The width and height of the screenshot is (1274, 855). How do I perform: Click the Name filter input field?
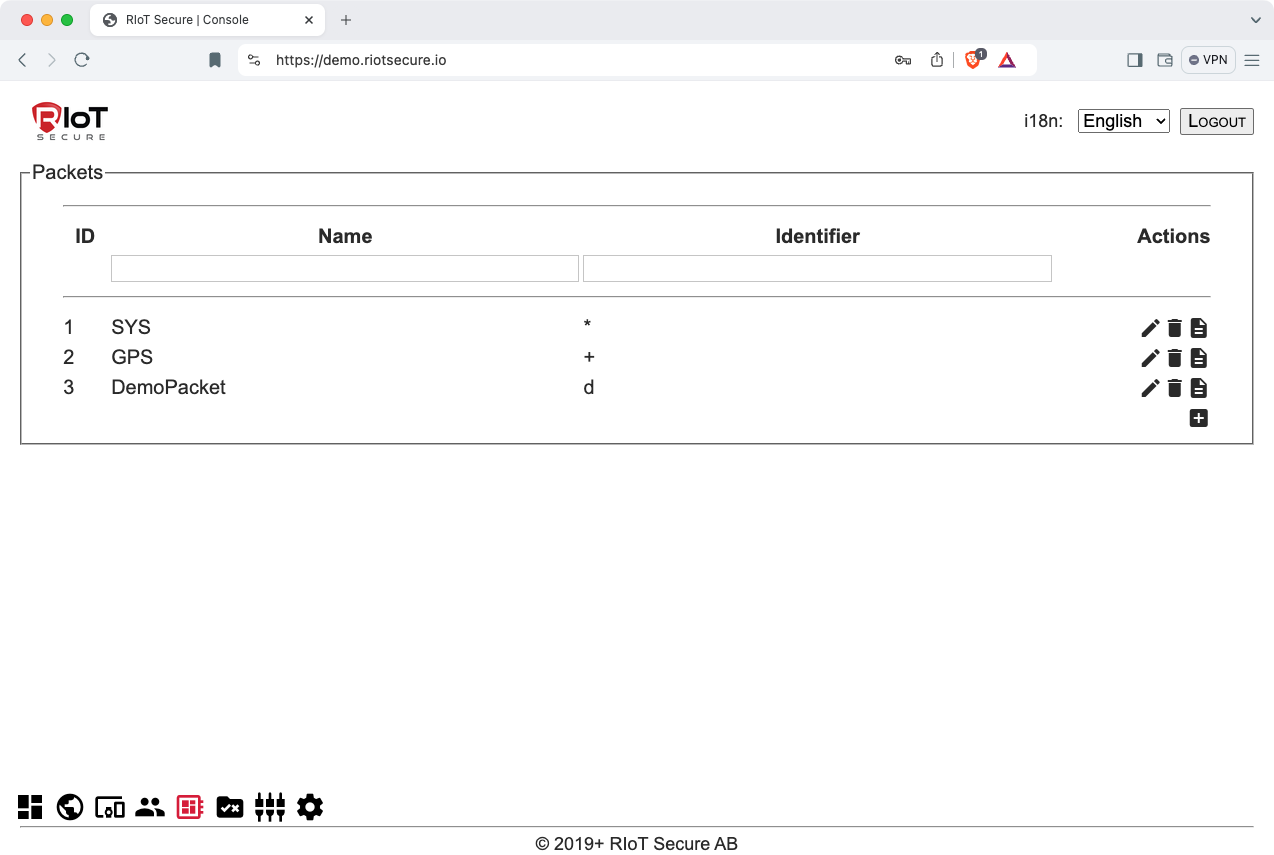coord(345,268)
